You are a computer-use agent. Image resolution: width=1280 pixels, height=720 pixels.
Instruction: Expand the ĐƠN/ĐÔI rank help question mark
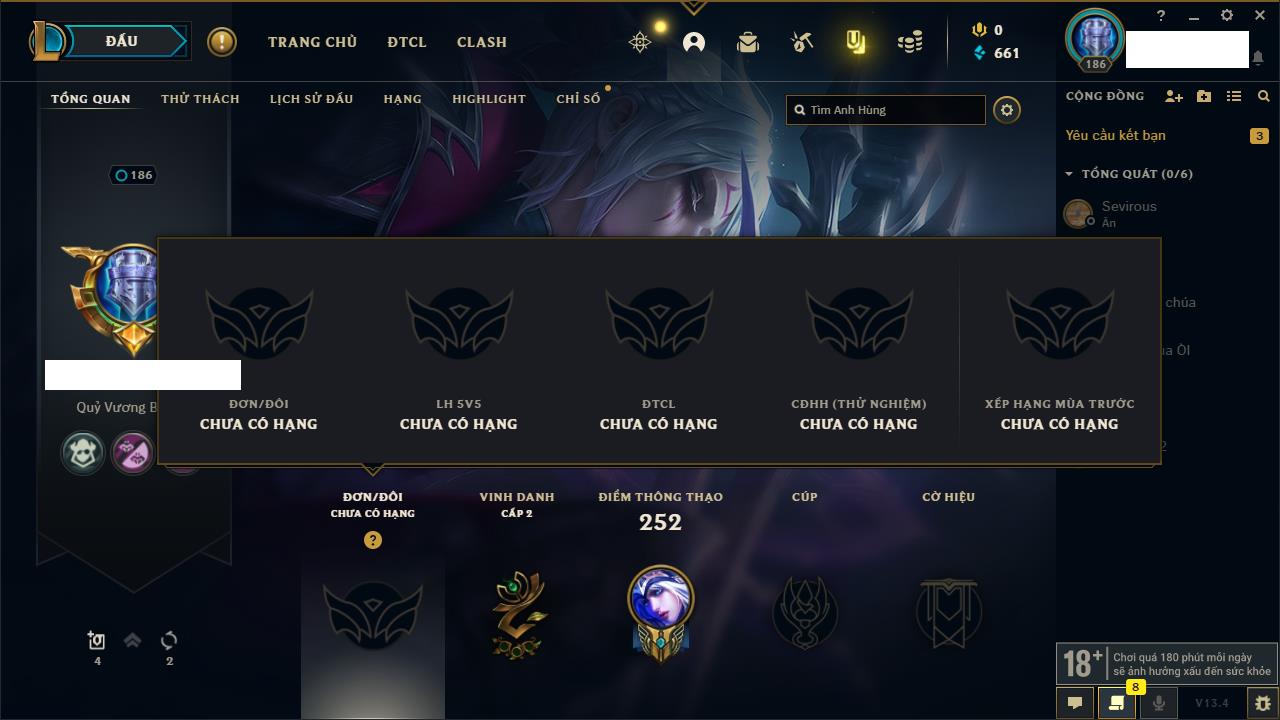[373, 540]
